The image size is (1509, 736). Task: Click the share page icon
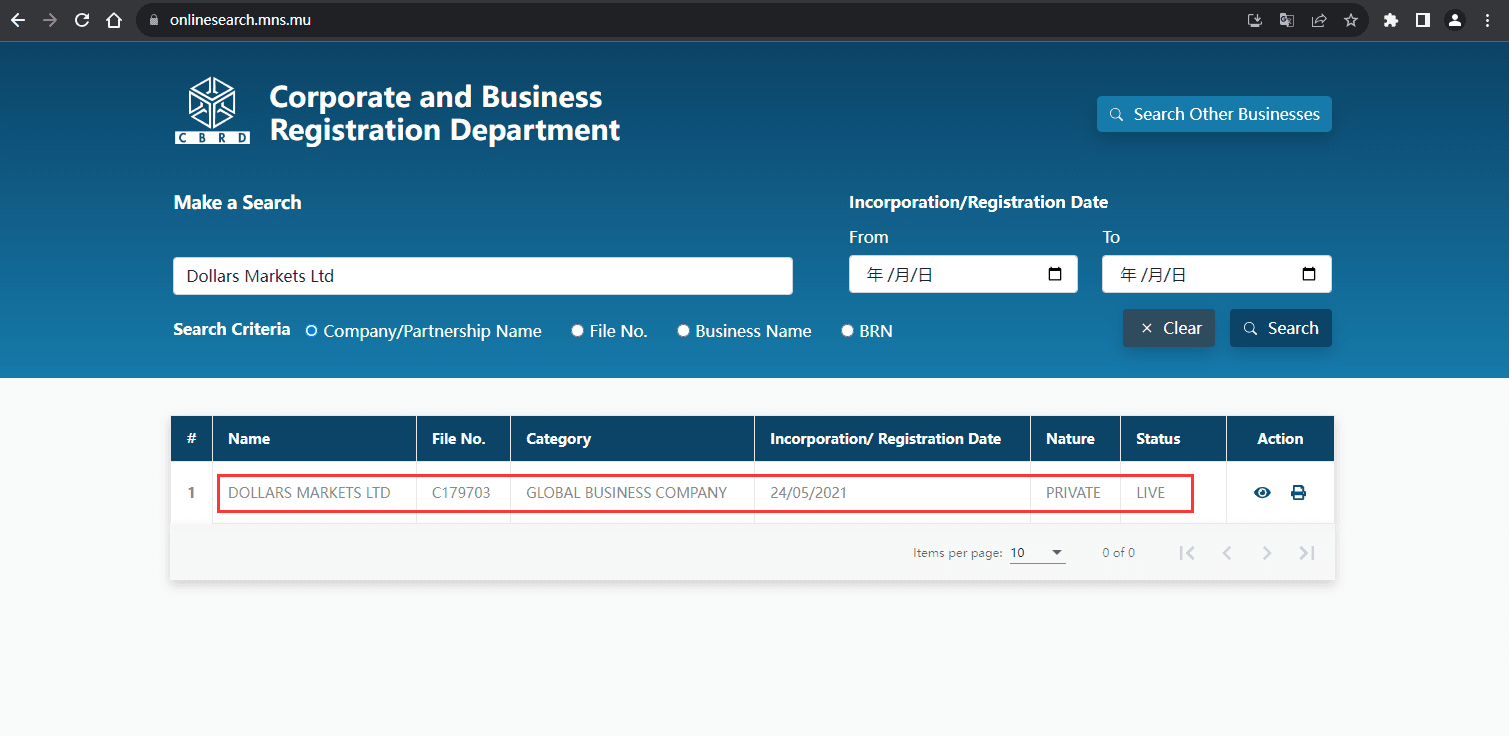[x=1319, y=20]
